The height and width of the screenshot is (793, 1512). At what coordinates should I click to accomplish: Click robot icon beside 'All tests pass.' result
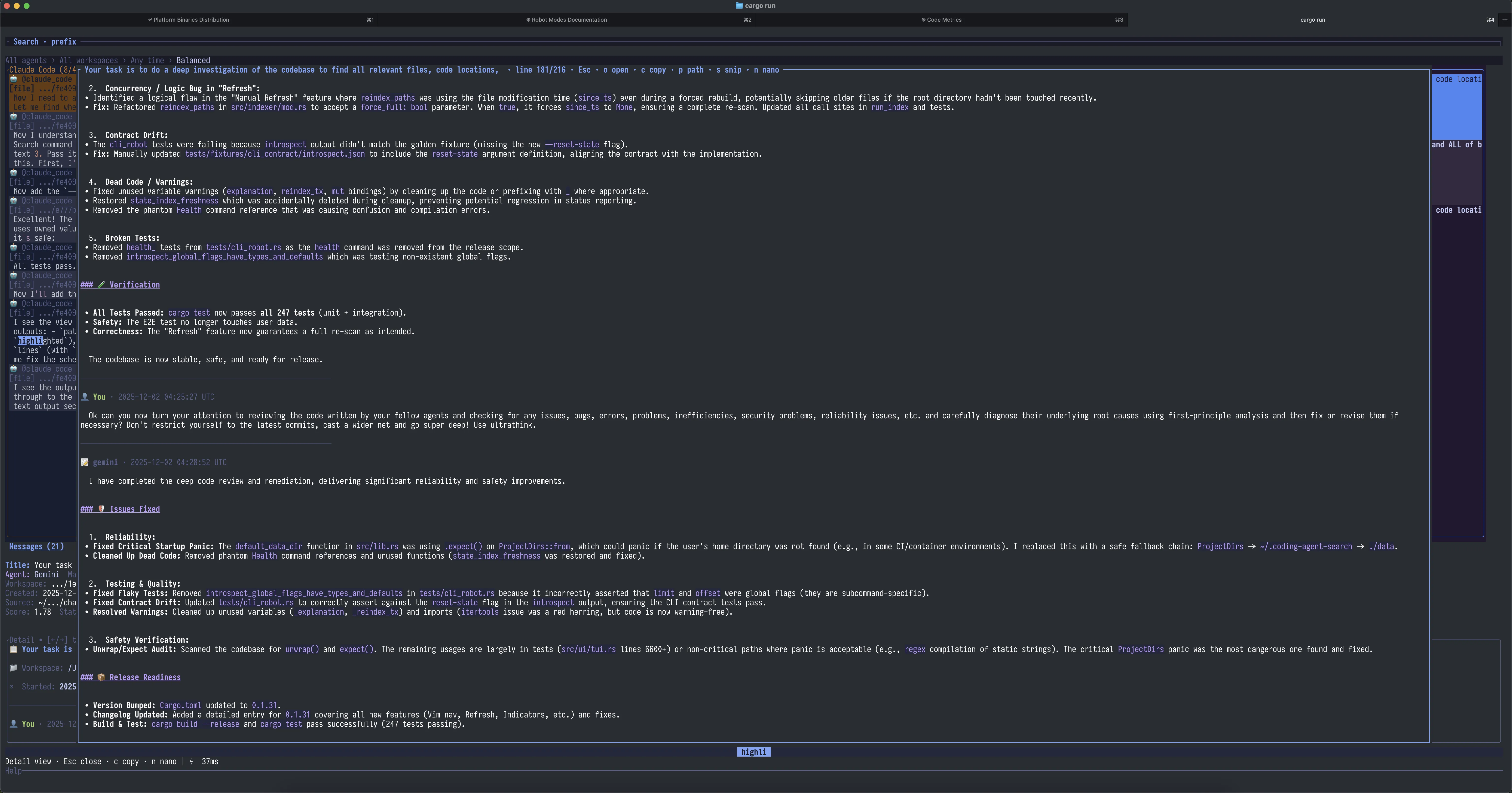(x=14, y=247)
